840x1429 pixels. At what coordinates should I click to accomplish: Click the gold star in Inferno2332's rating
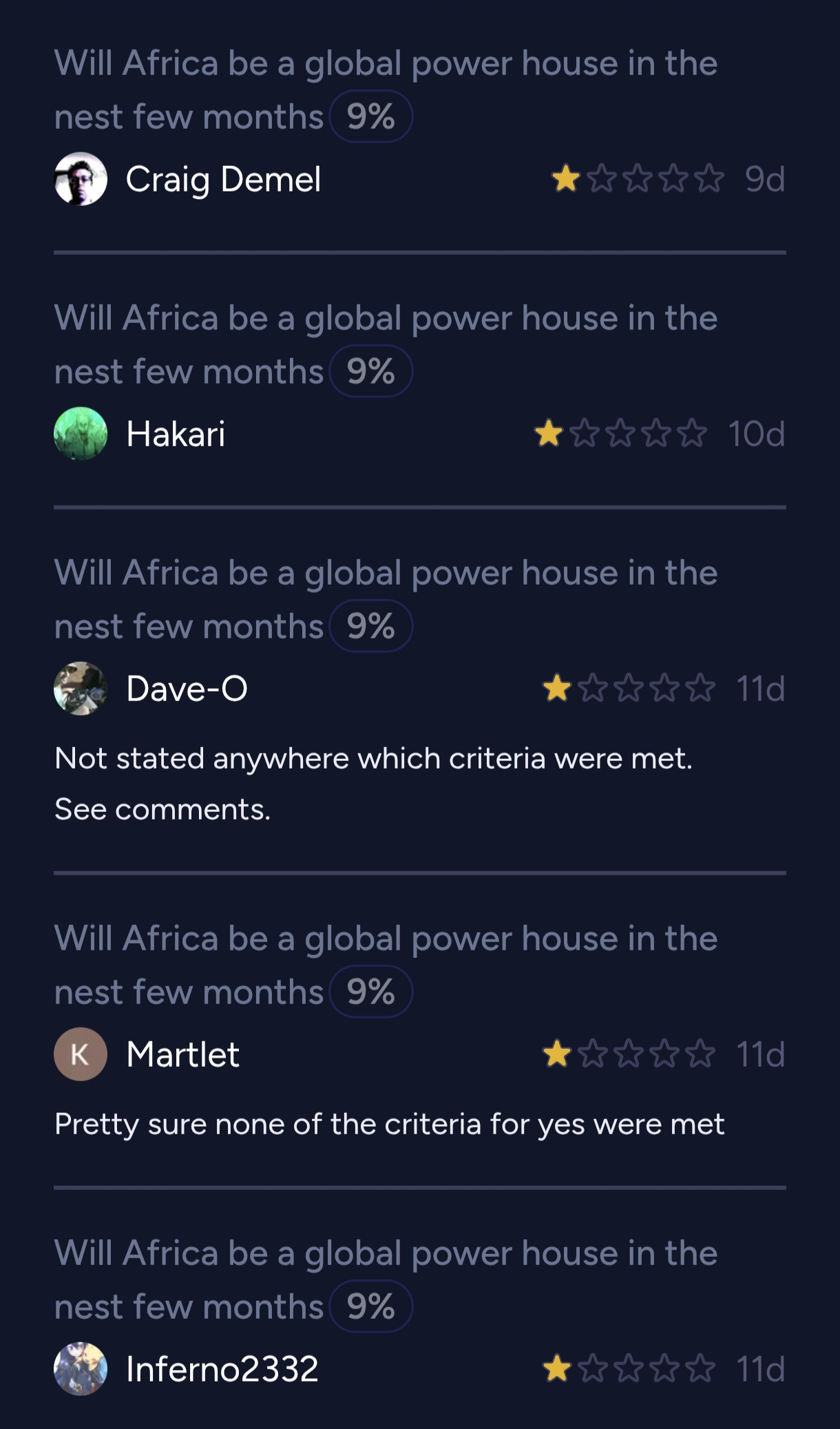(557, 1369)
